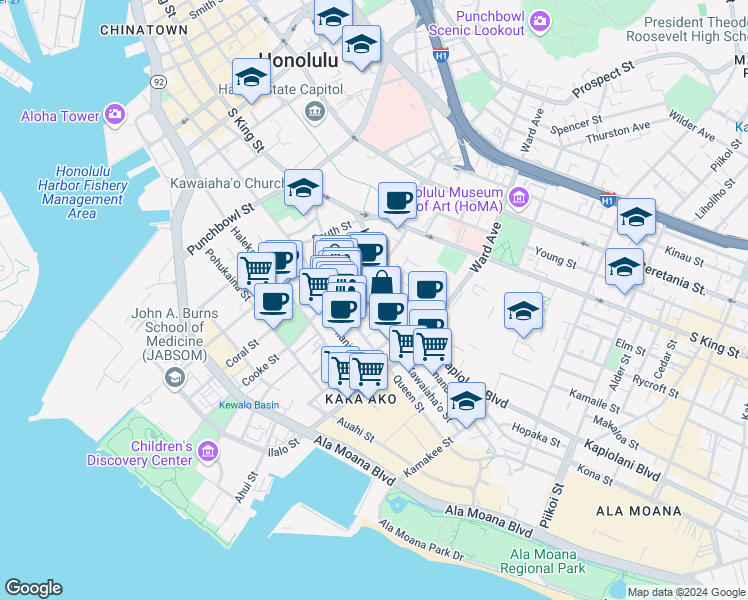Click the school marker at Kapiolani Blvd and Kamakee St
Image resolution: width=748 pixels, height=600 pixels.
467,403
